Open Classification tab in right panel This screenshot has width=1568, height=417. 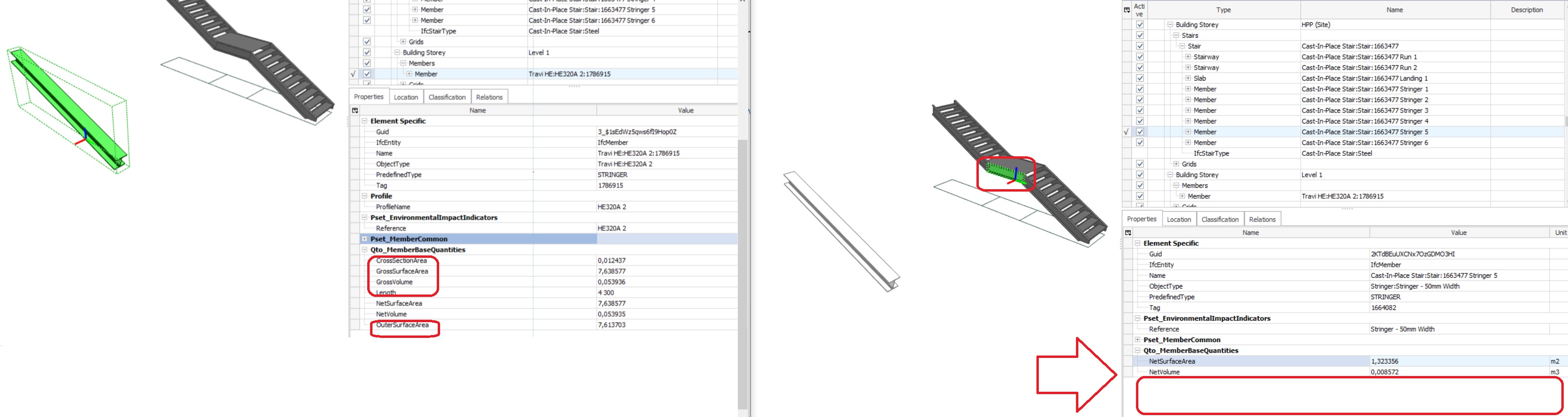[x=1220, y=219]
